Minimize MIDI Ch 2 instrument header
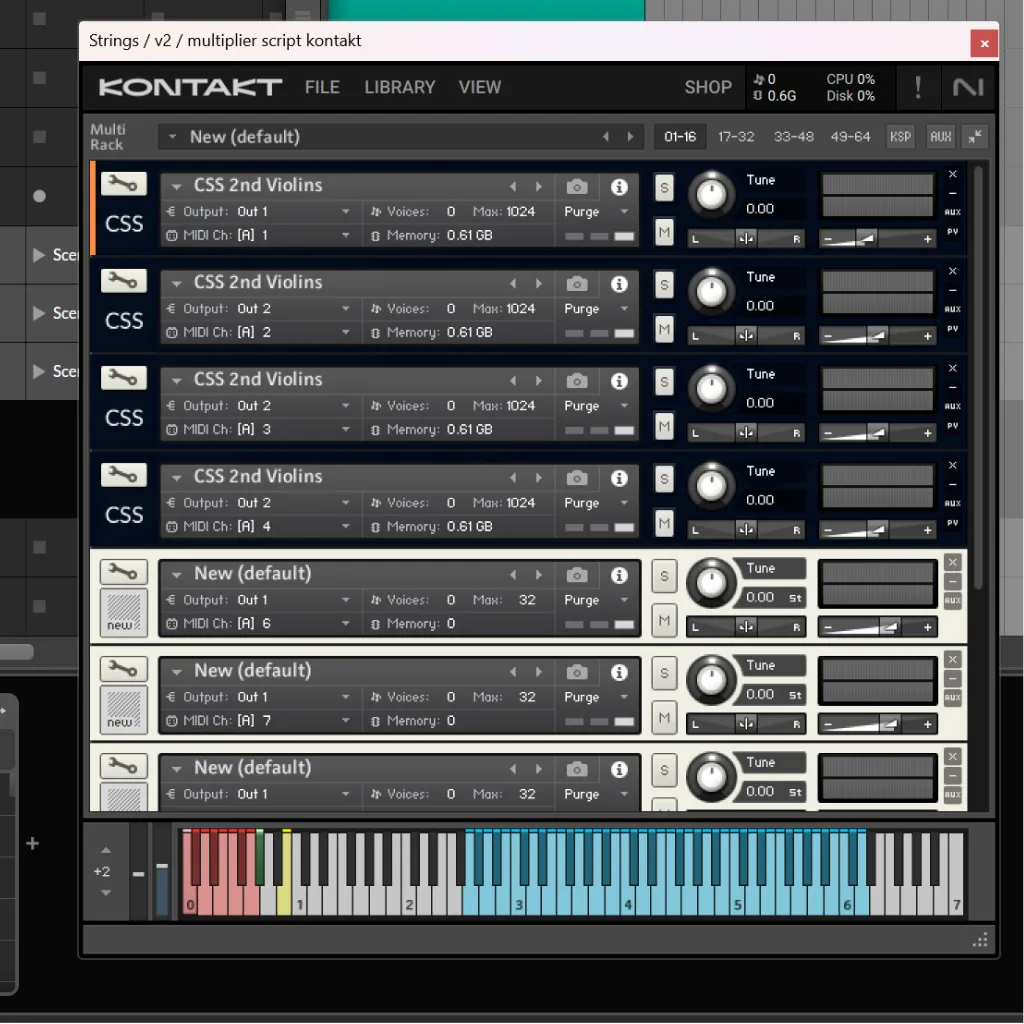This screenshot has height=1024, width=1024. click(953, 290)
